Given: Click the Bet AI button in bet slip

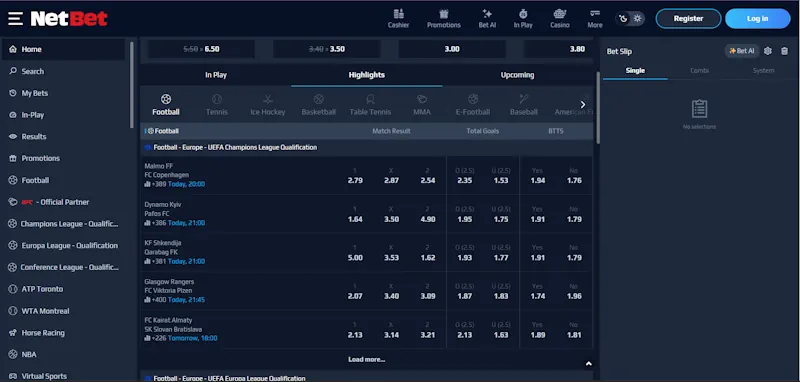Looking at the screenshot, I should click(x=742, y=51).
